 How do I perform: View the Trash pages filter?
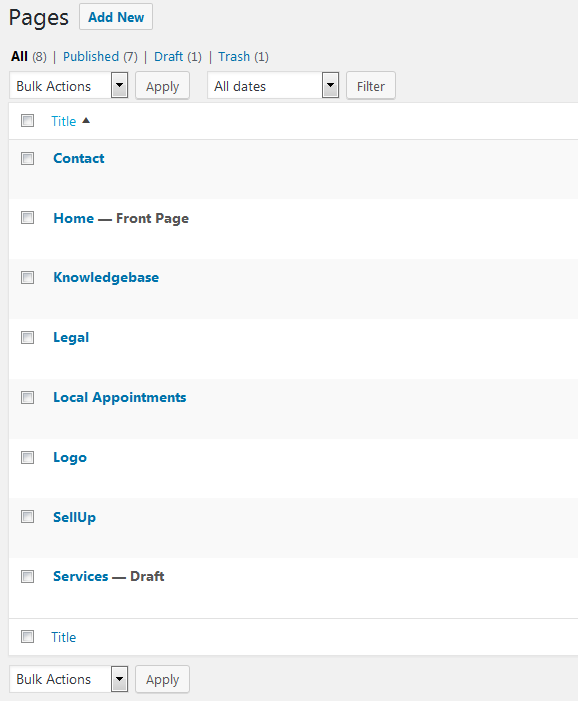[x=234, y=57]
